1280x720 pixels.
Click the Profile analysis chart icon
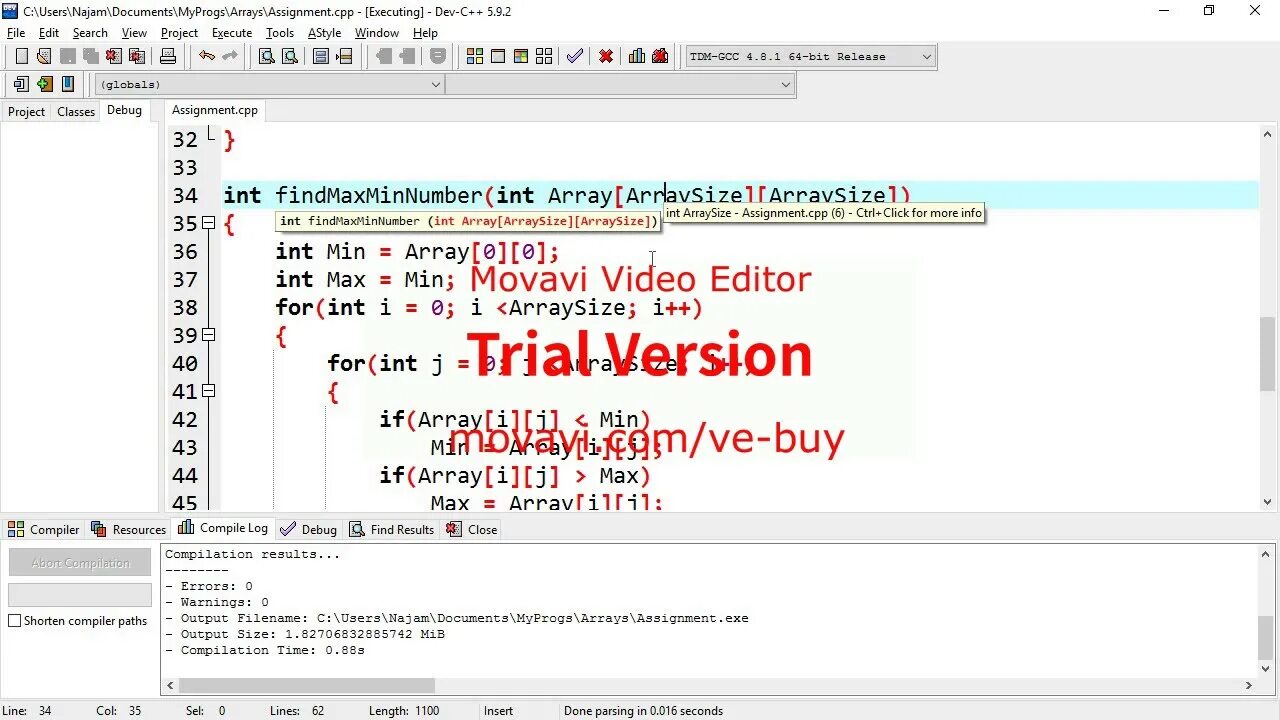637,56
